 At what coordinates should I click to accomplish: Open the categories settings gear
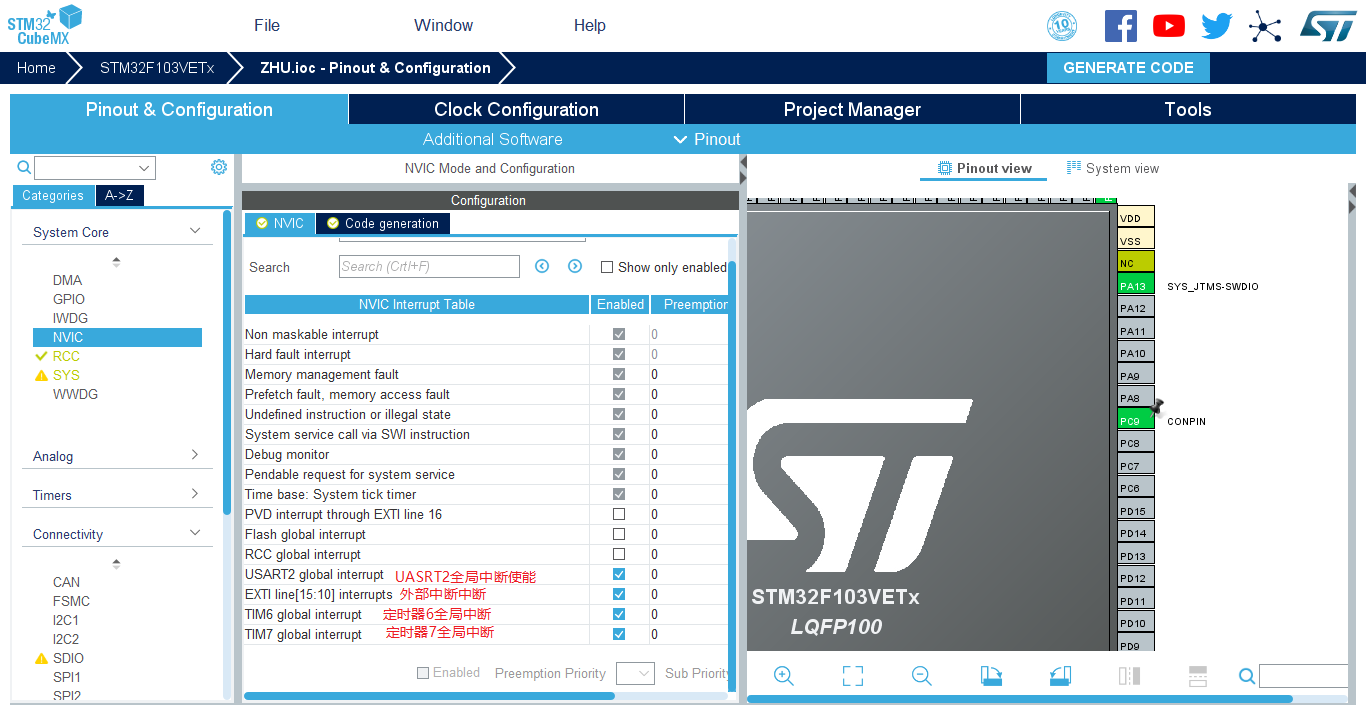(219, 167)
